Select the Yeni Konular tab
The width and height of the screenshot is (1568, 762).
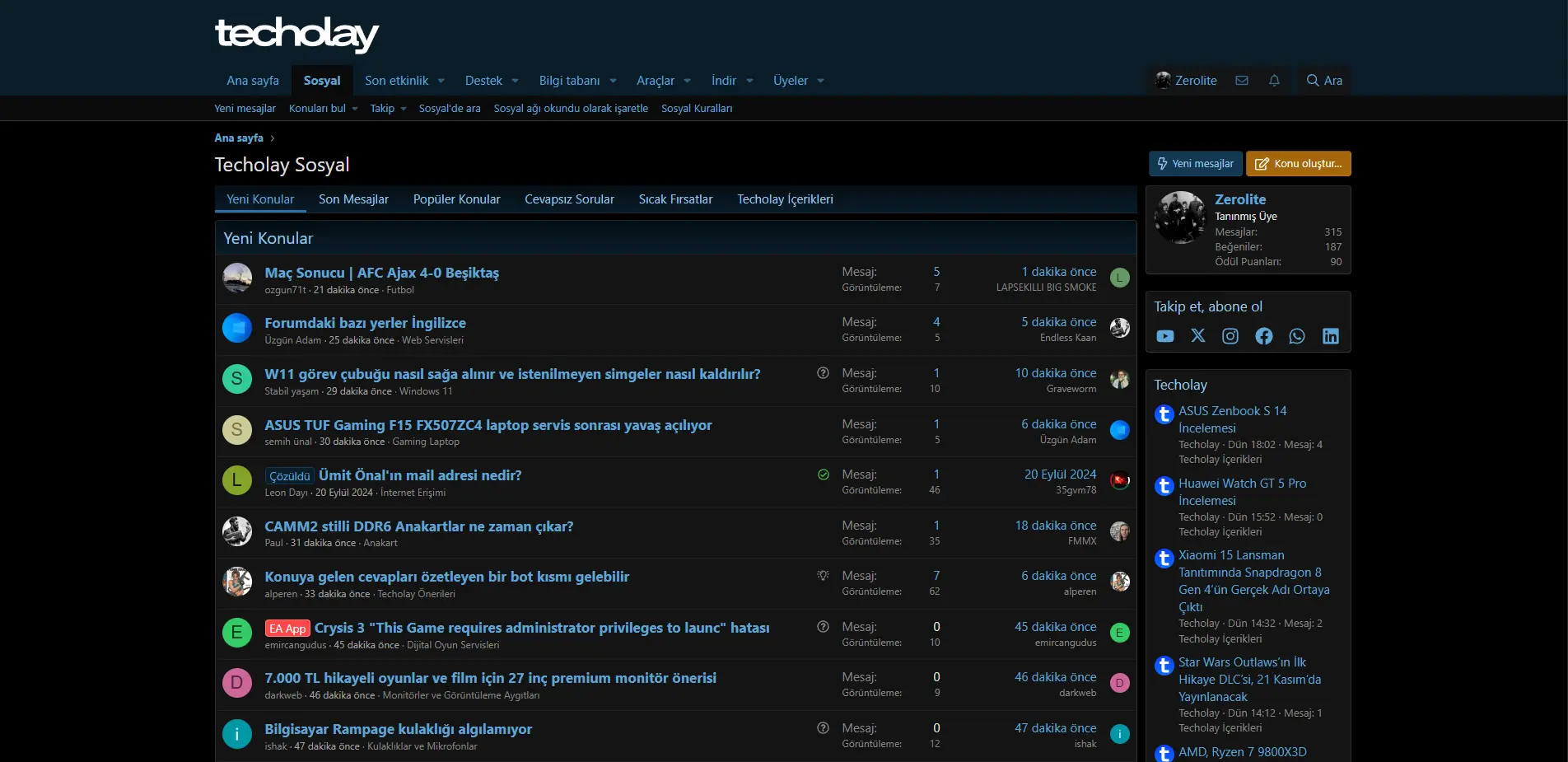click(x=260, y=199)
